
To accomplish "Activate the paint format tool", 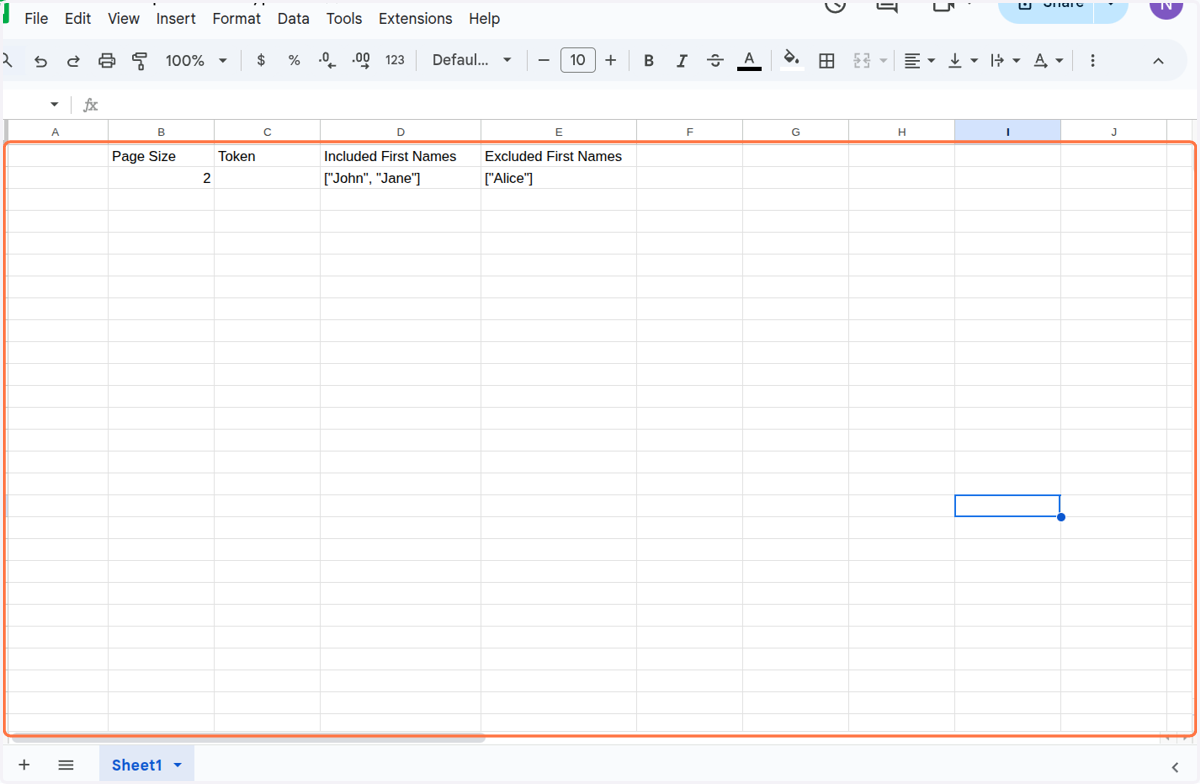I will (x=140, y=61).
